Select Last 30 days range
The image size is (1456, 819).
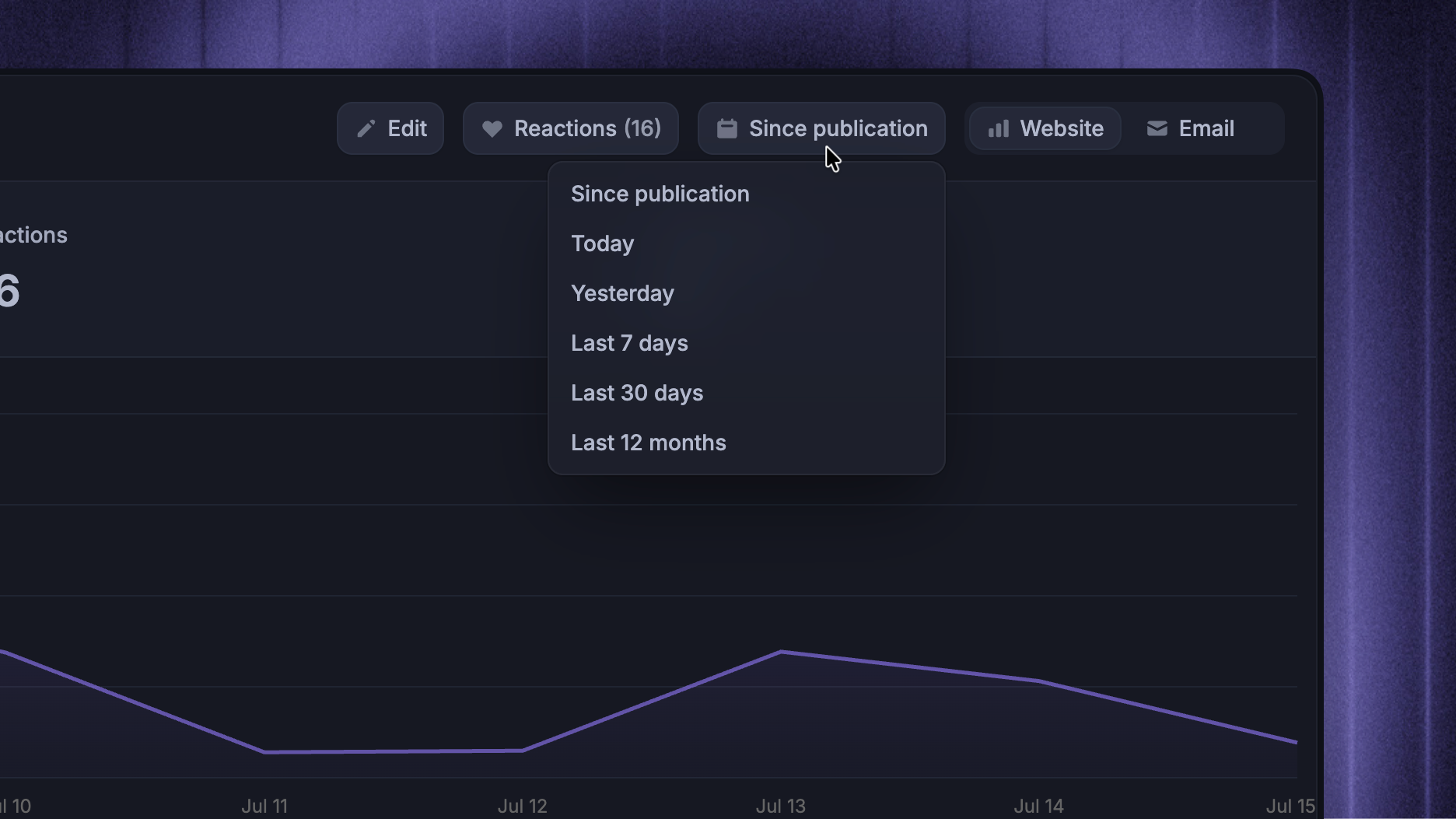coord(747,393)
